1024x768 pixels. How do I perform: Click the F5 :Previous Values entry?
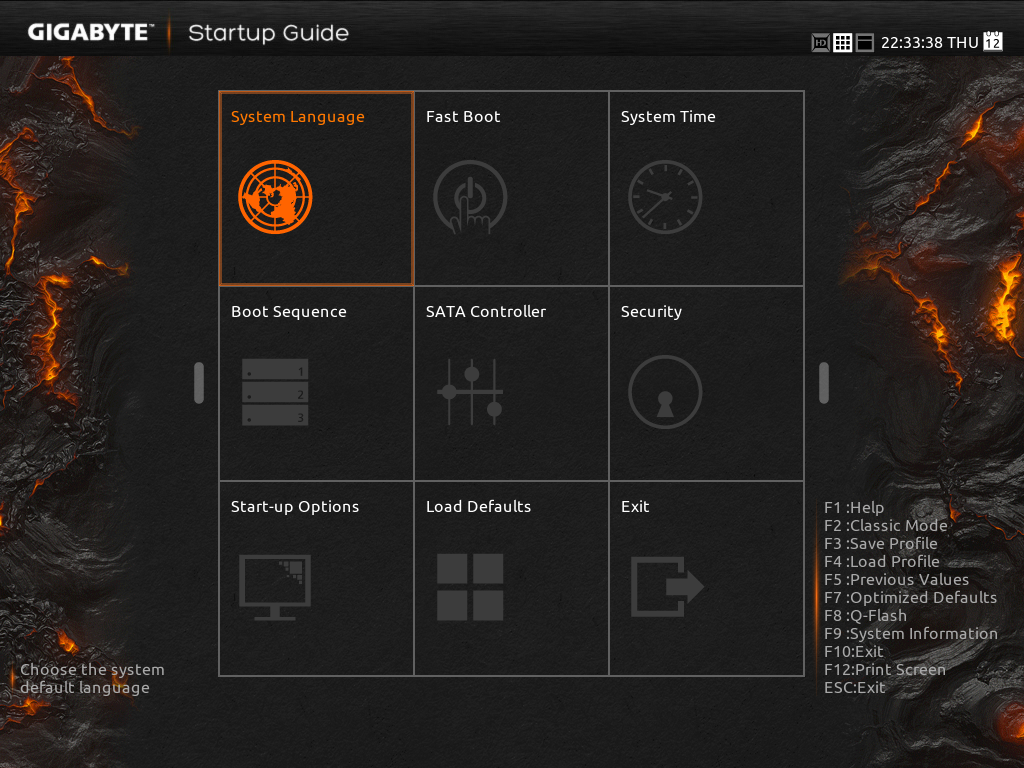(896, 579)
